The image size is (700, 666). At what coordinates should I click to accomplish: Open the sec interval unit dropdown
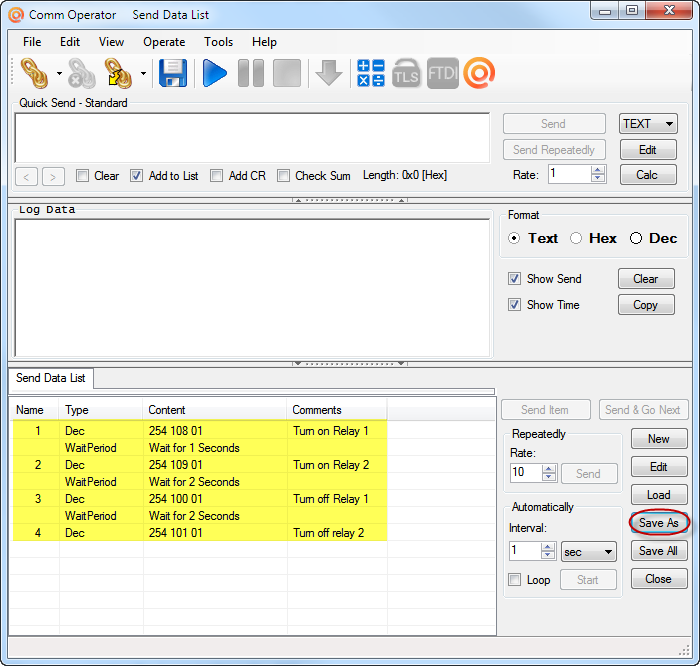(x=588, y=552)
